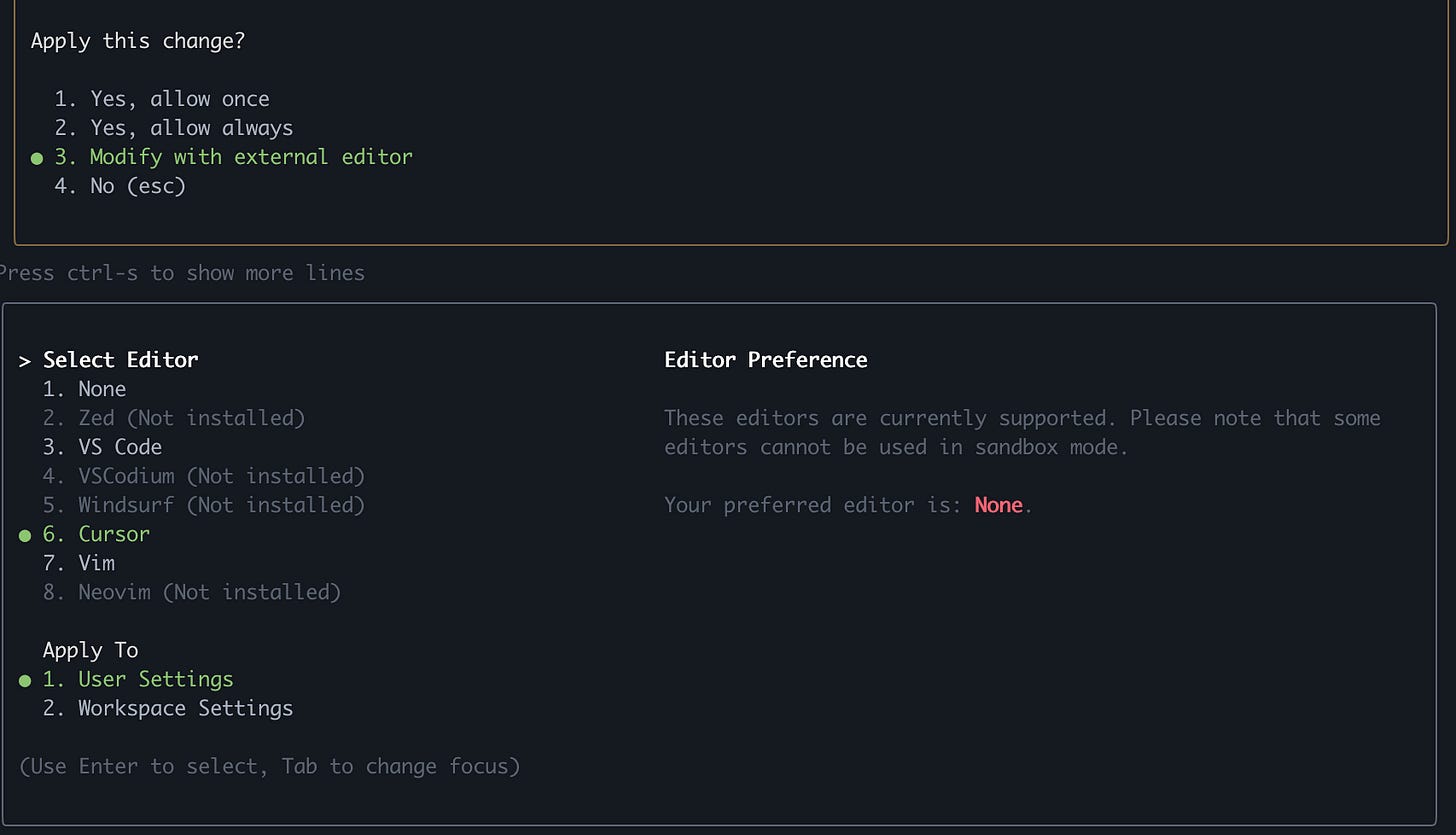Select 'None' as the editor

click(x=102, y=388)
